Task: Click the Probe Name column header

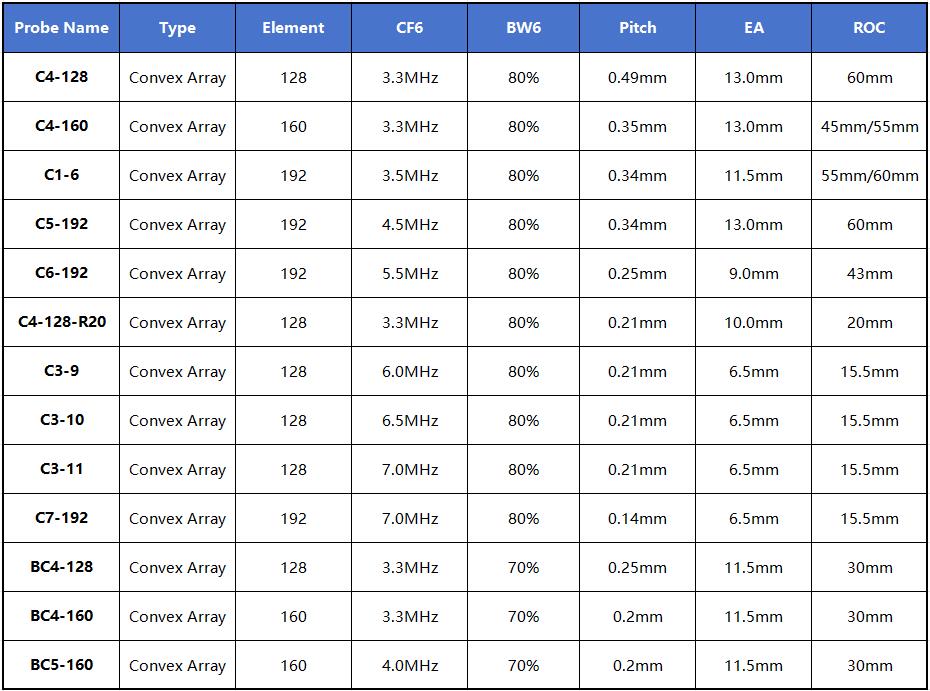Action: pos(61,28)
